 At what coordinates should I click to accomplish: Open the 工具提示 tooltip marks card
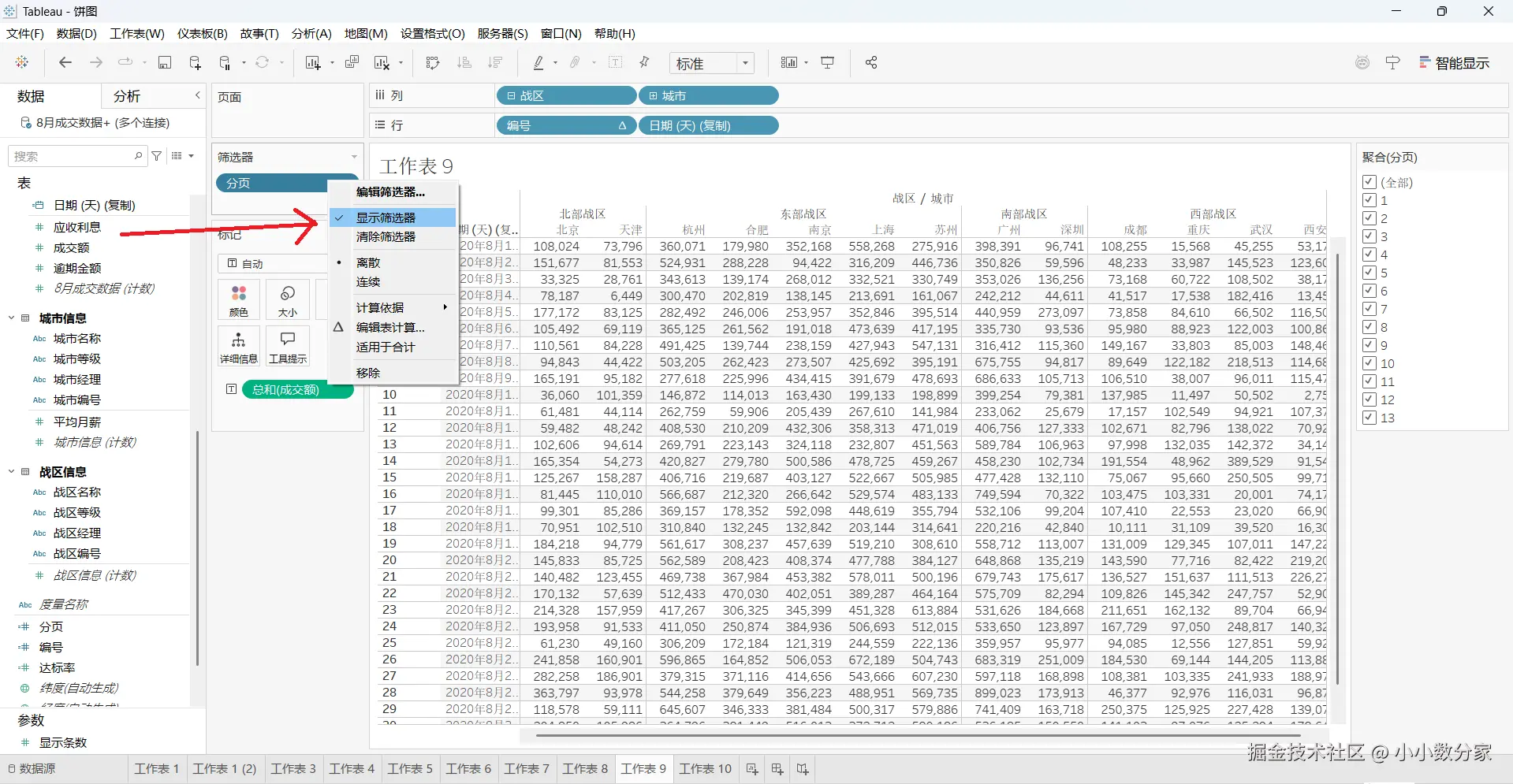click(x=288, y=347)
